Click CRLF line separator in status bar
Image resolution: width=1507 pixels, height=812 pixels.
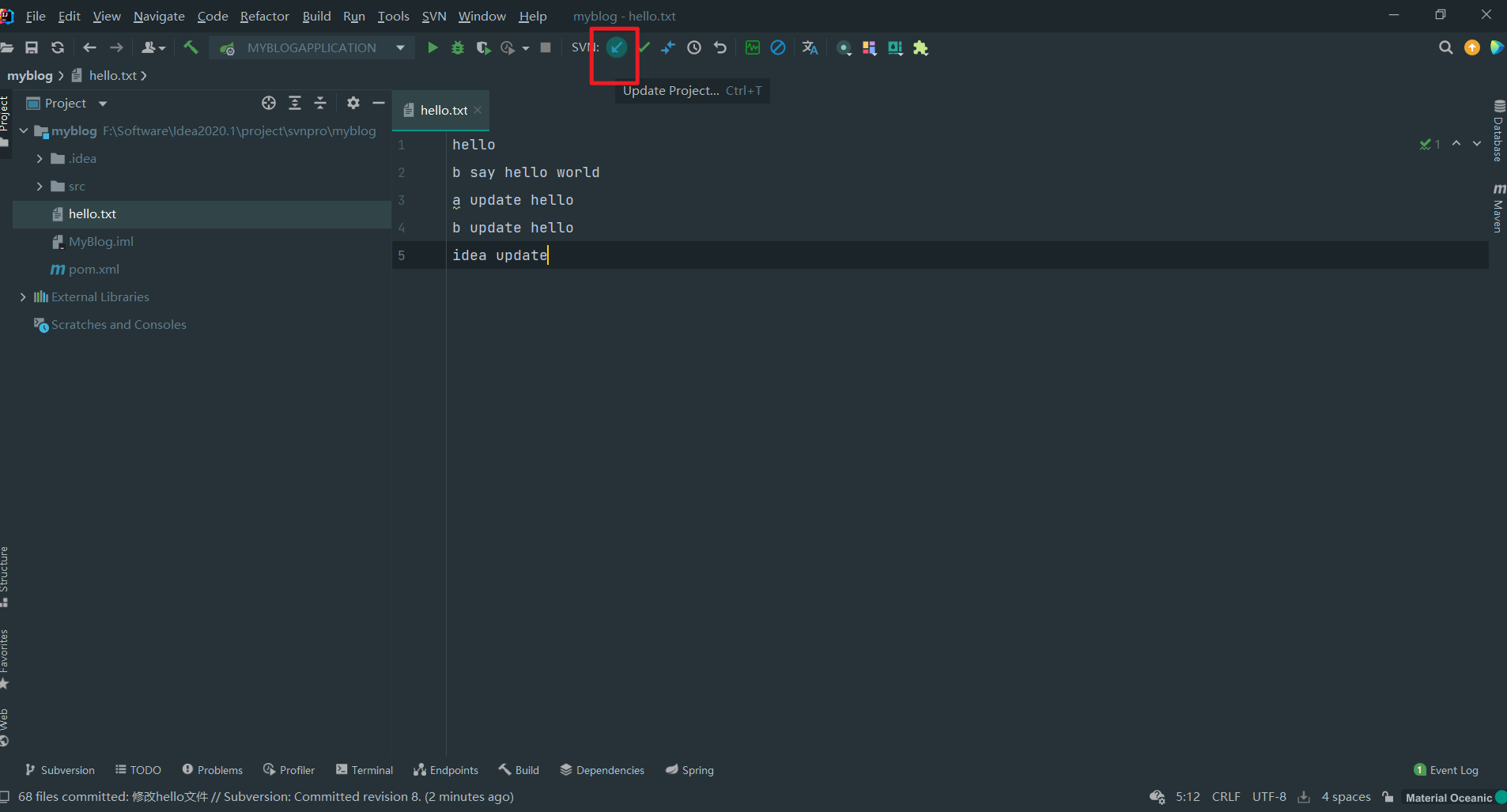tap(1226, 797)
